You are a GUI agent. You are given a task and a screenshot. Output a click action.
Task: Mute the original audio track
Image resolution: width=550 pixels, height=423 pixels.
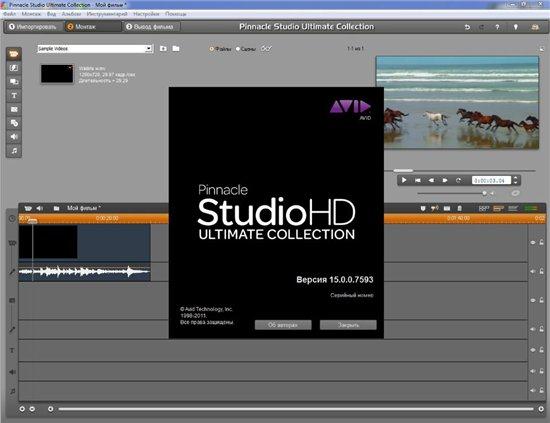coord(533,271)
